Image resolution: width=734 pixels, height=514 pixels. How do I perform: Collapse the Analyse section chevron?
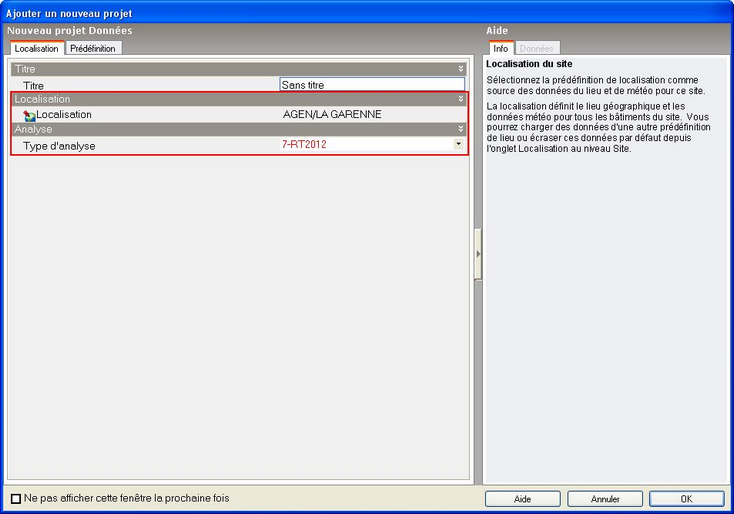(461, 130)
